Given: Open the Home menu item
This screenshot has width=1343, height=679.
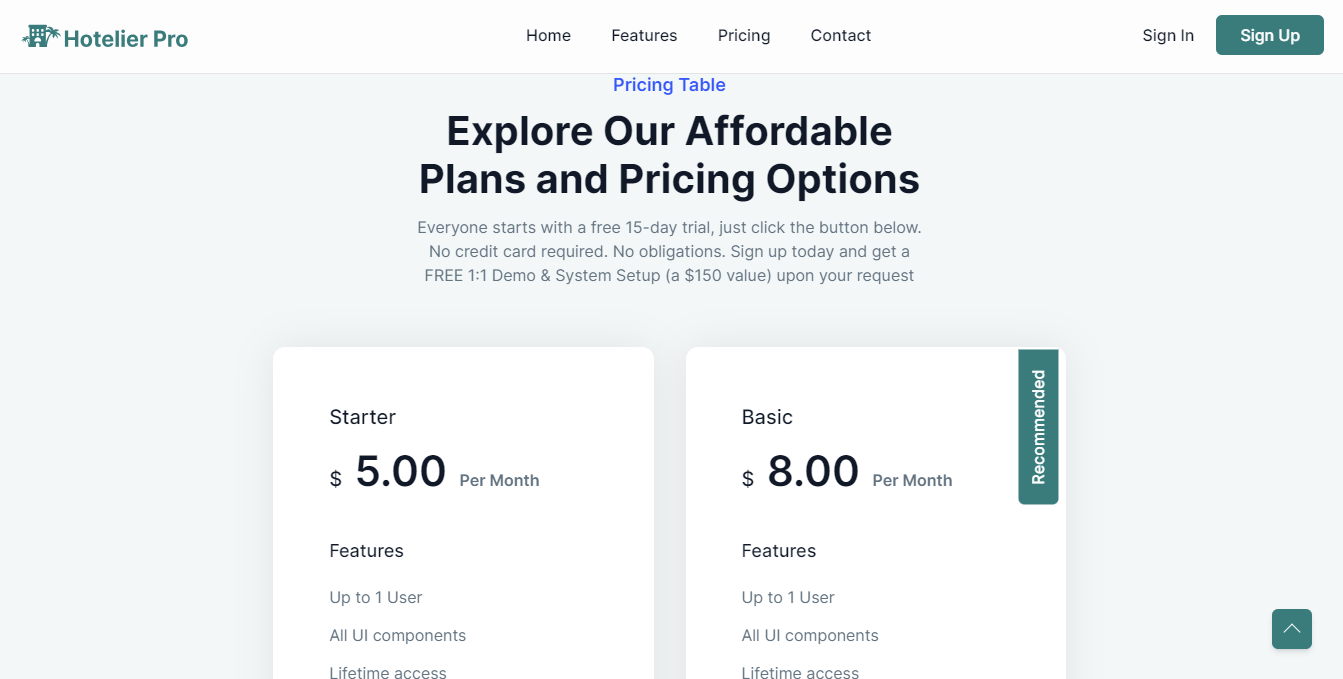Looking at the screenshot, I should click(548, 36).
